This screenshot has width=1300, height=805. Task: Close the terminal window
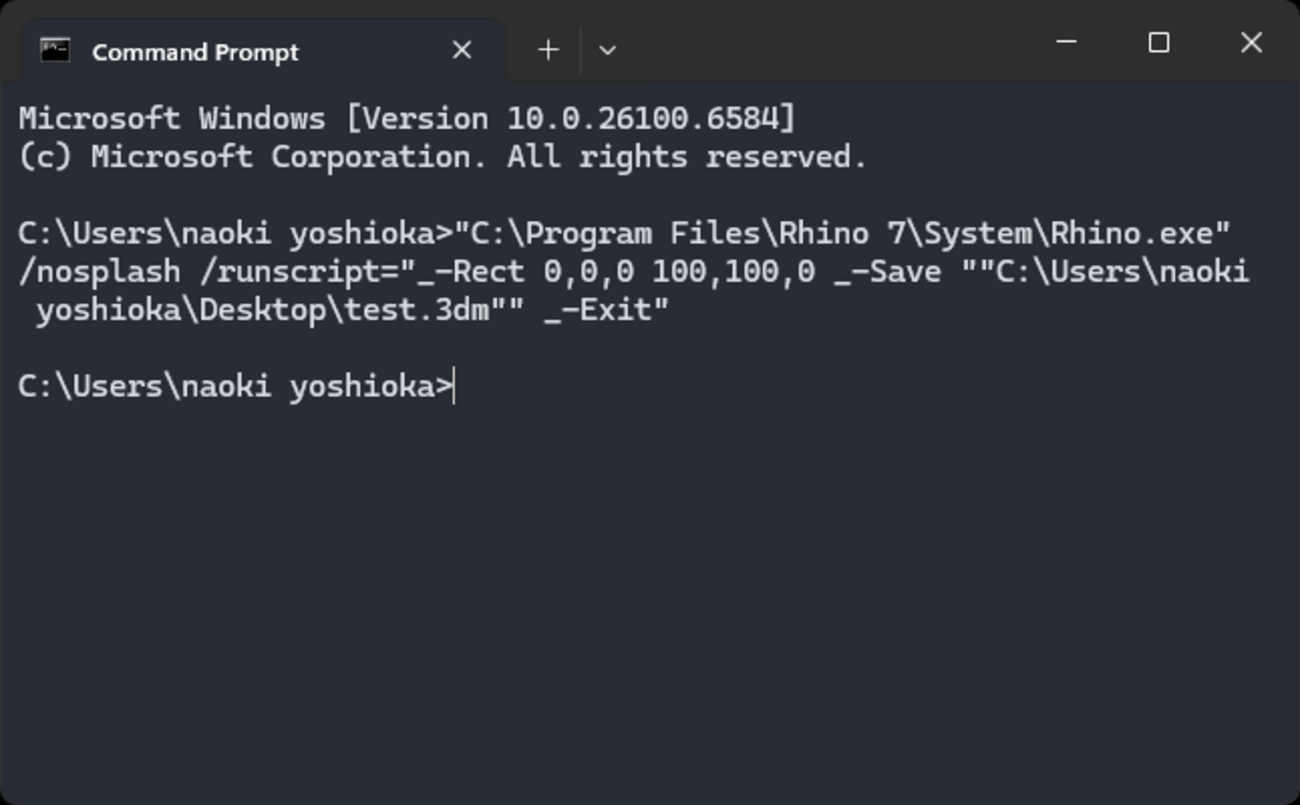pyautogui.click(x=1250, y=42)
